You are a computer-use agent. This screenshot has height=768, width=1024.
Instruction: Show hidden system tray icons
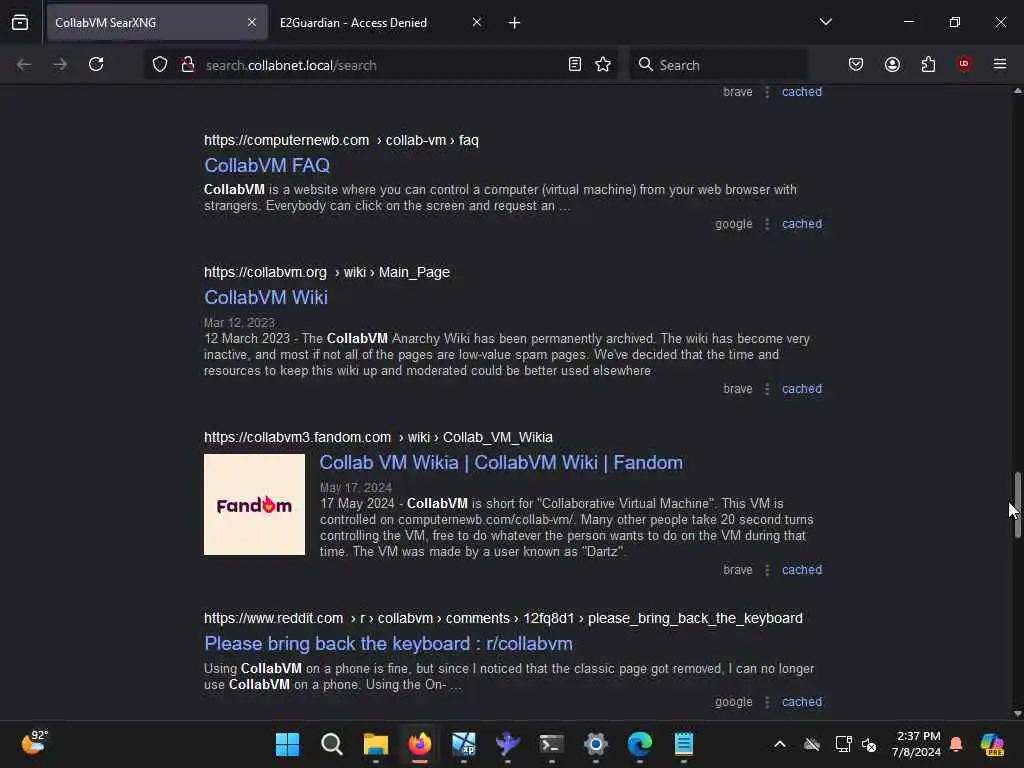[x=780, y=744]
